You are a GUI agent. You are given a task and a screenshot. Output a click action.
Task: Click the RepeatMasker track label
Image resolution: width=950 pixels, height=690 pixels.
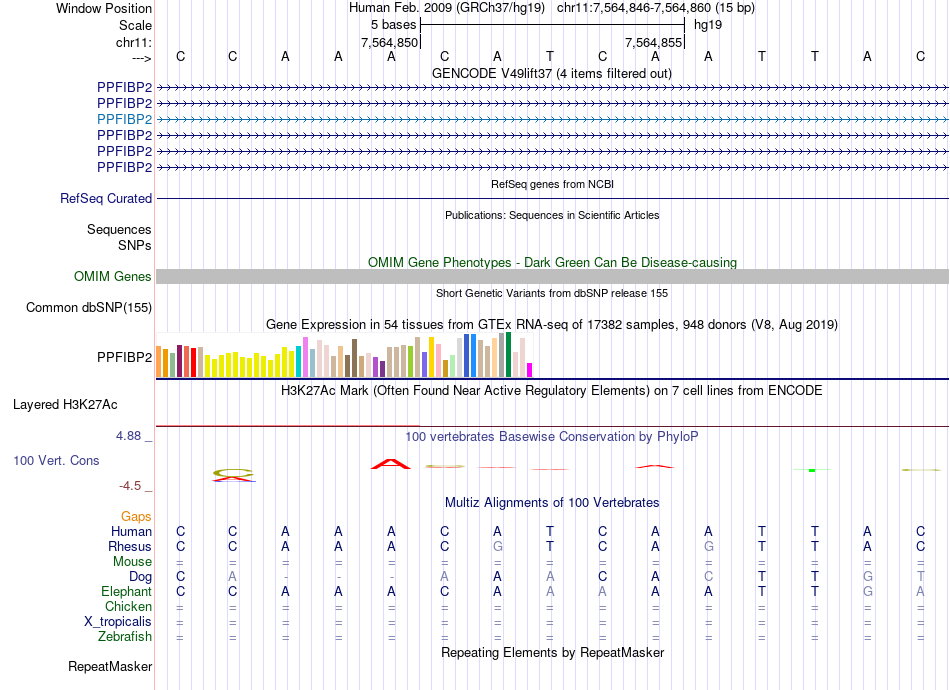point(110,666)
